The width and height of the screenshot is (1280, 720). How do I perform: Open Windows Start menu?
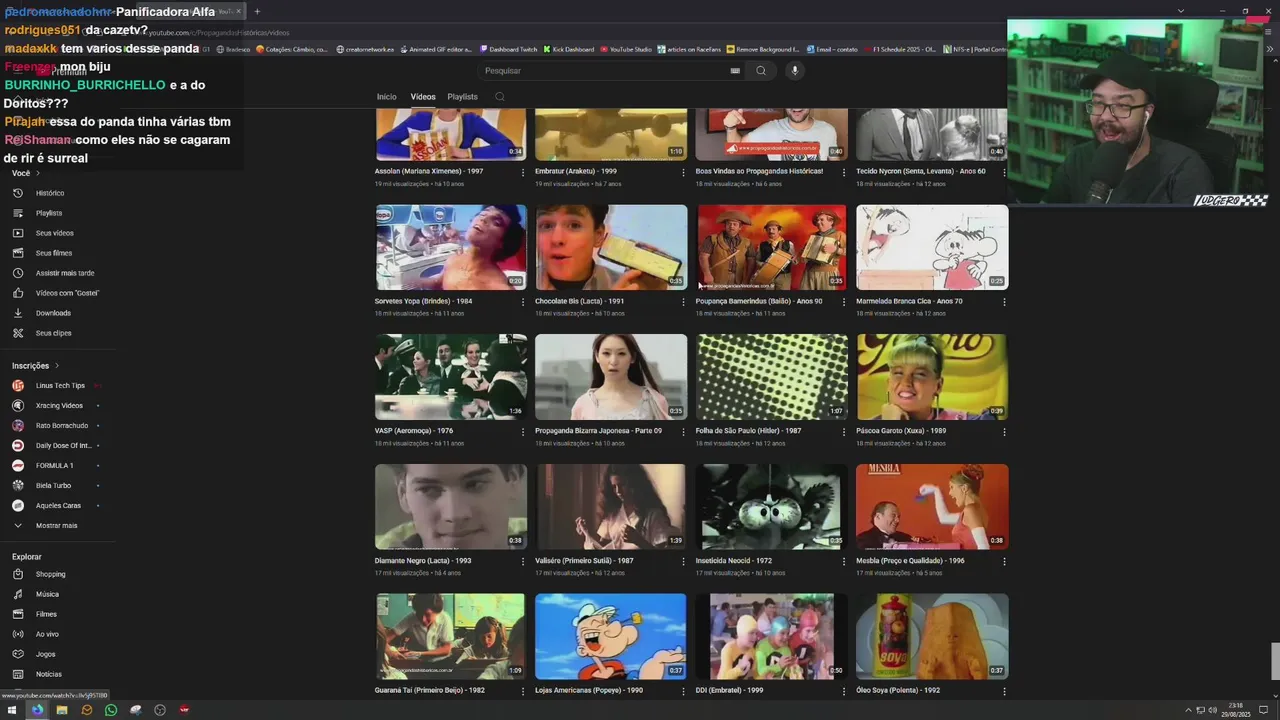pyautogui.click(x=13, y=710)
